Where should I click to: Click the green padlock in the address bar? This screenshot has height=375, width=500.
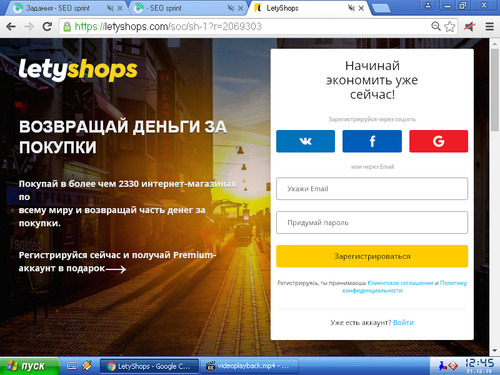pos(67,27)
